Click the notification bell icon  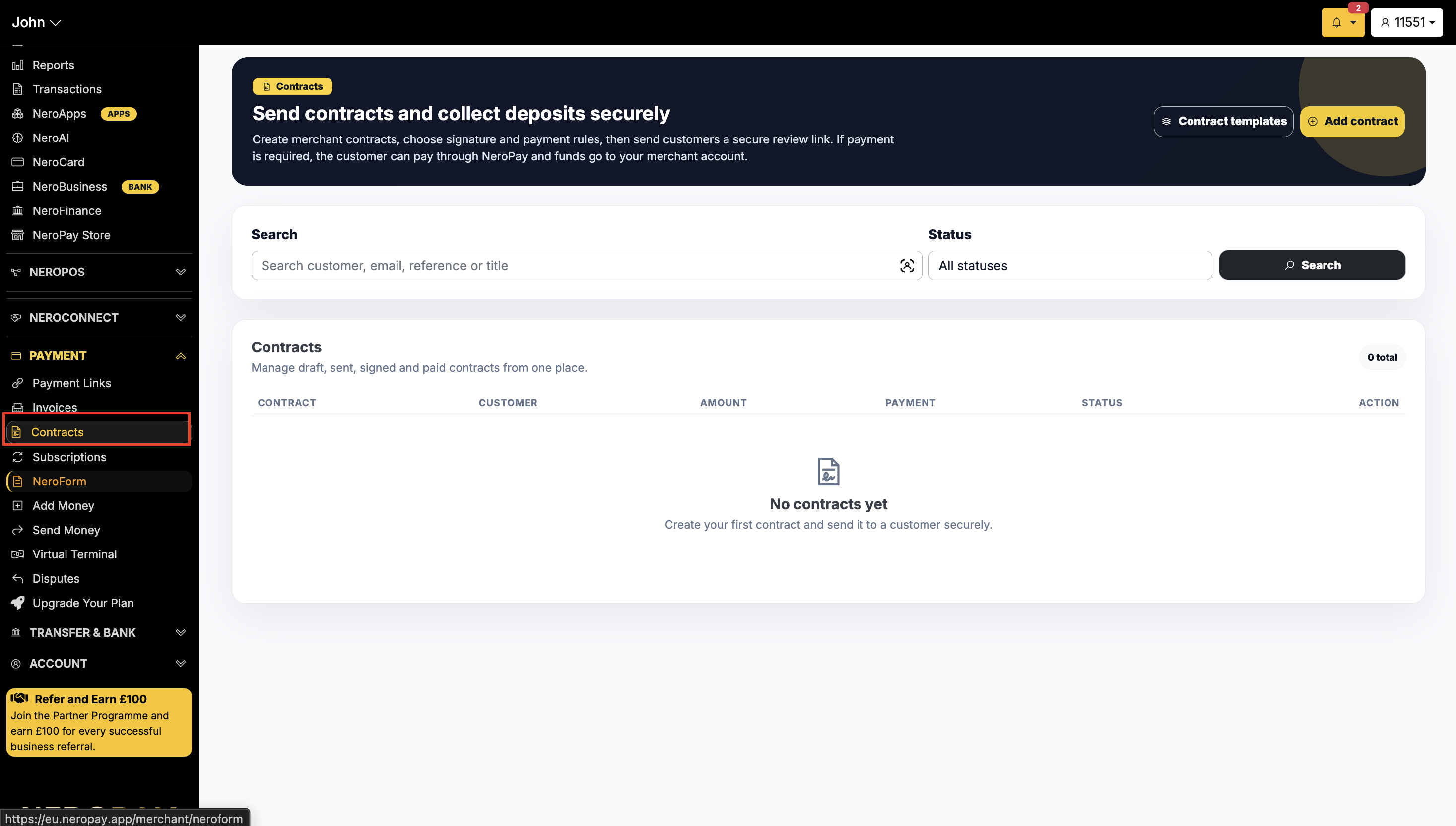coord(1336,23)
